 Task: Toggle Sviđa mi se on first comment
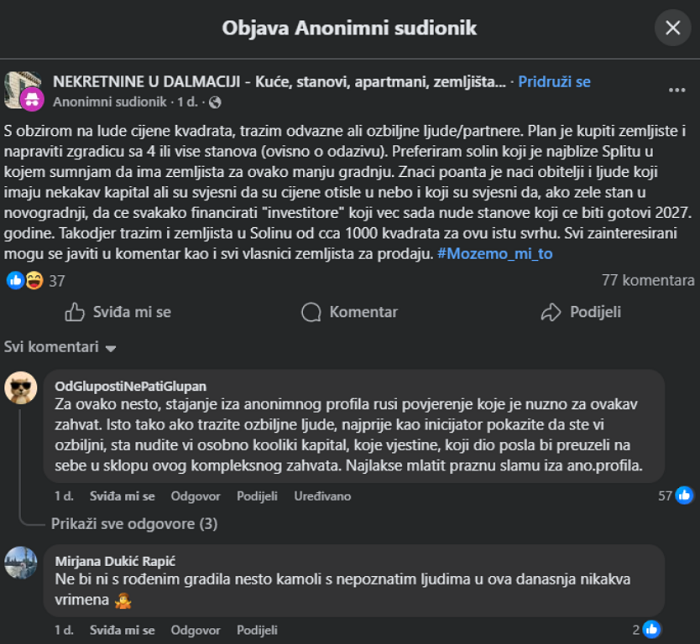coord(122,496)
